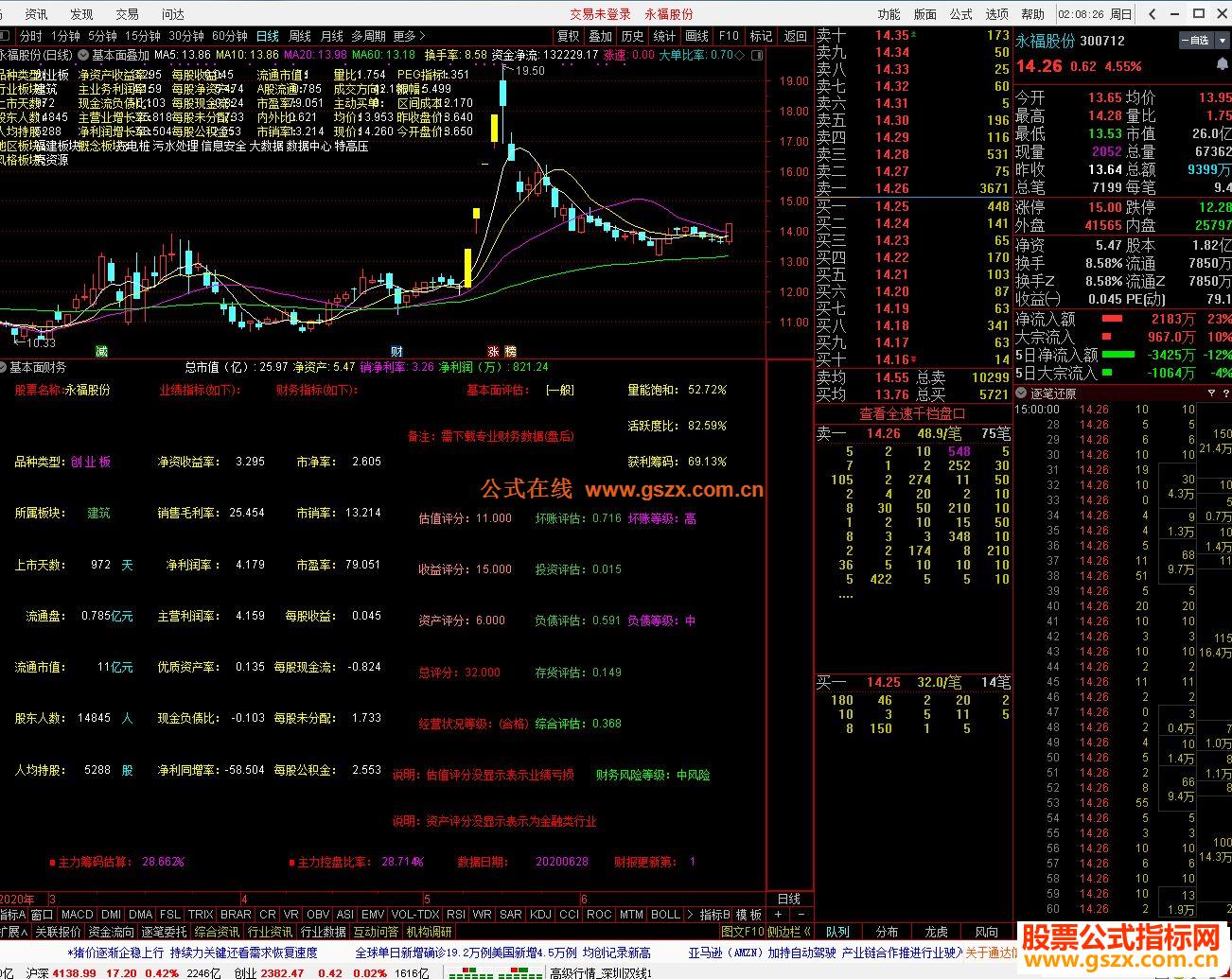Screen dimensions: 1232x979
Task: Select the 周线 weekly chart tab
Action: tap(300, 36)
